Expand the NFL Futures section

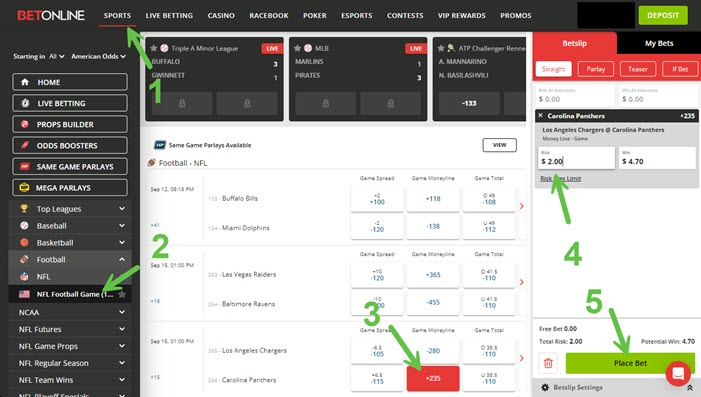[122, 329]
